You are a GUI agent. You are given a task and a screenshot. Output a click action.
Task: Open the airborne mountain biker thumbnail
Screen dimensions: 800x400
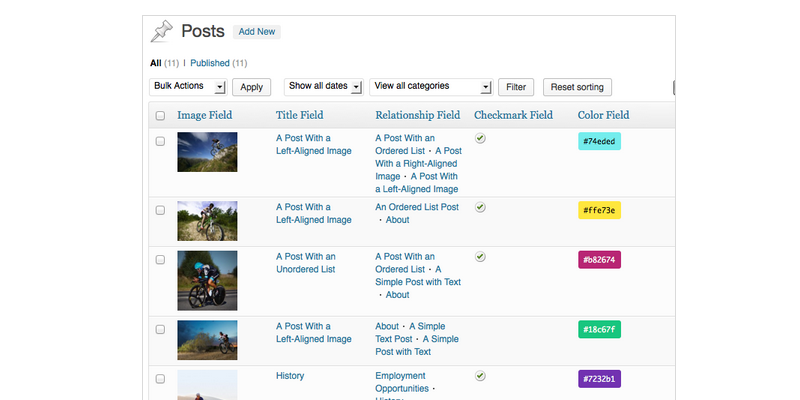[x=207, y=152]
